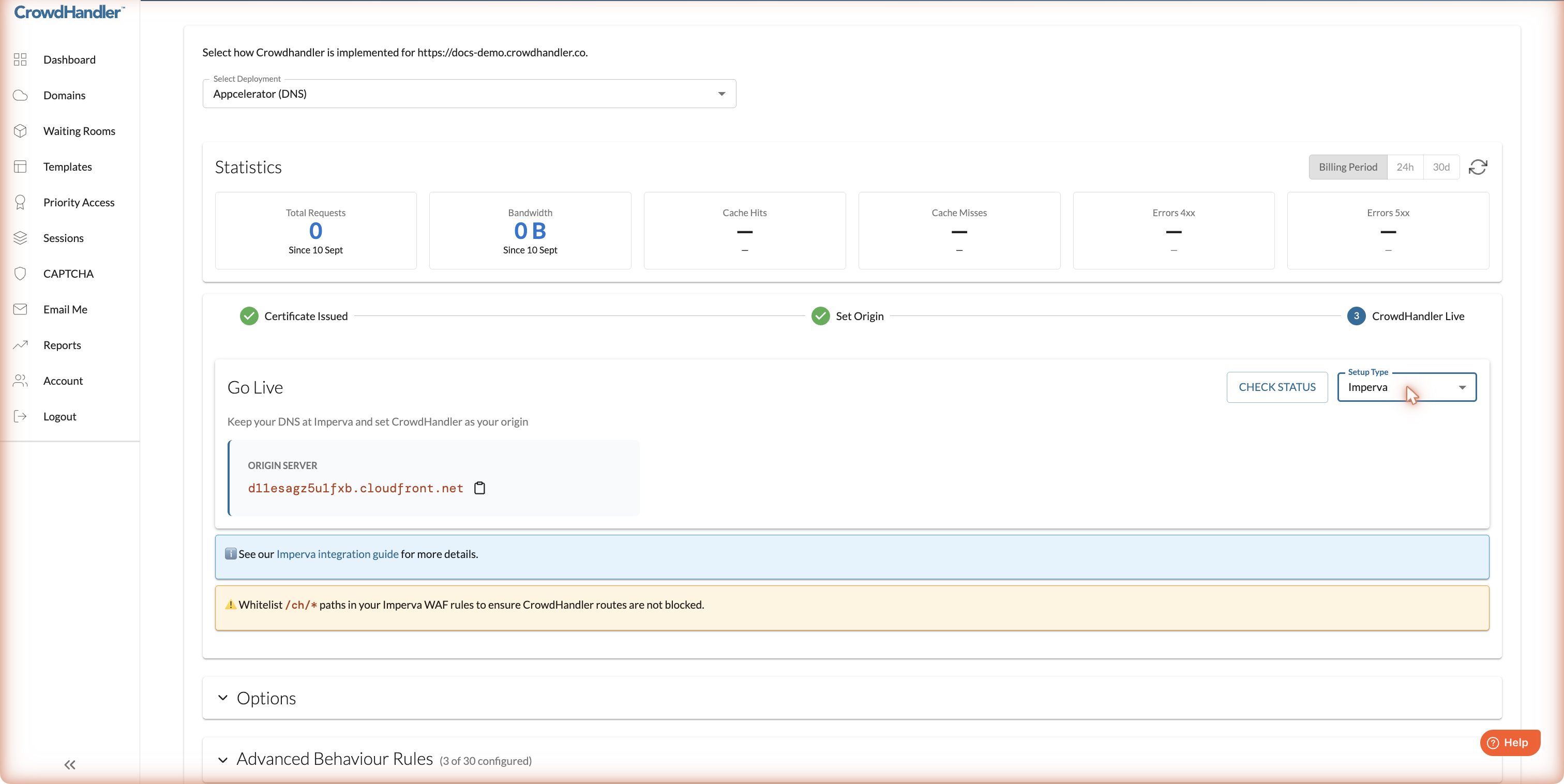
Task: Select Logout in the sidebar
Action: coord(59,417)
